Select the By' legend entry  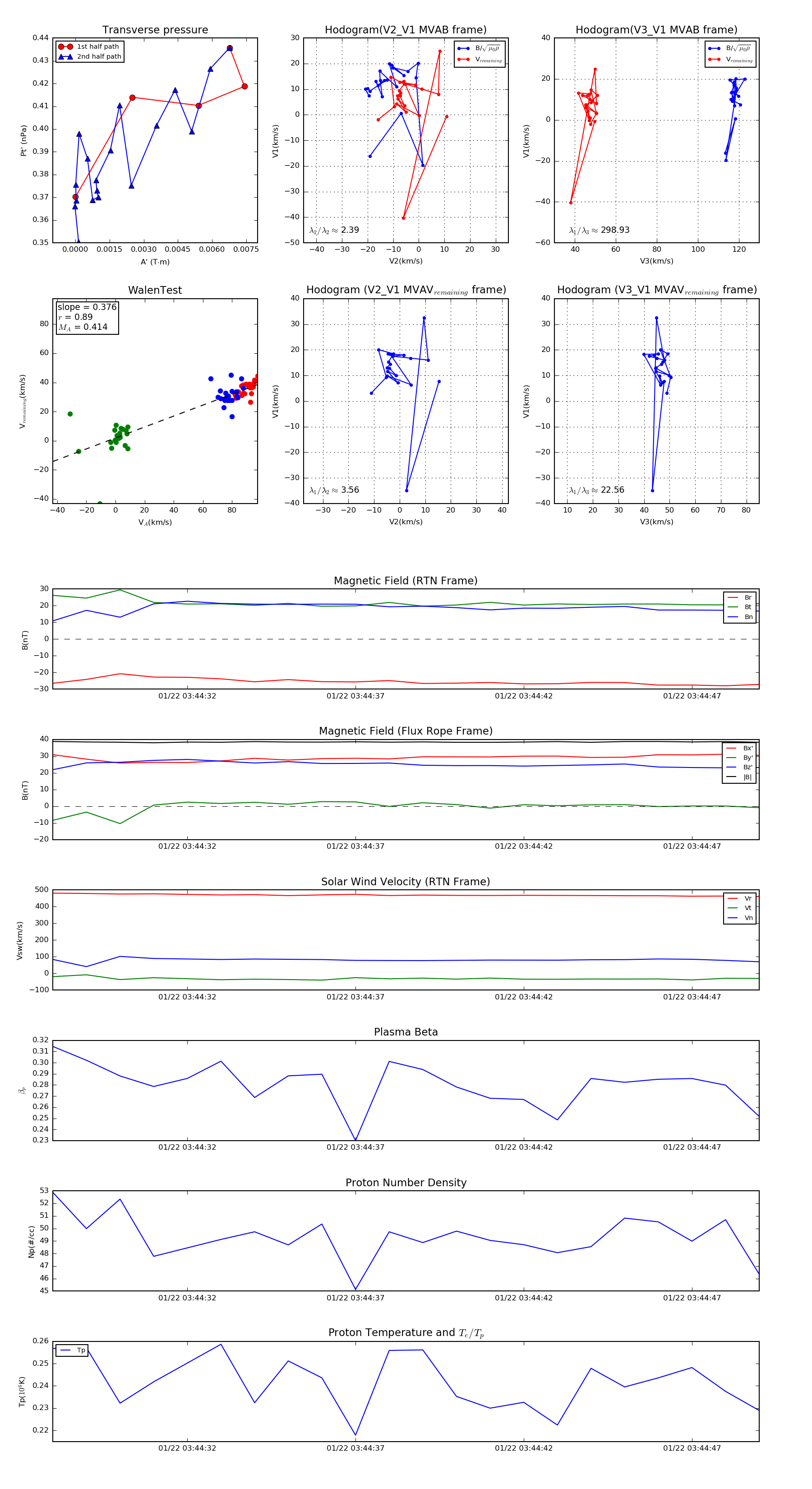point(739,758)
